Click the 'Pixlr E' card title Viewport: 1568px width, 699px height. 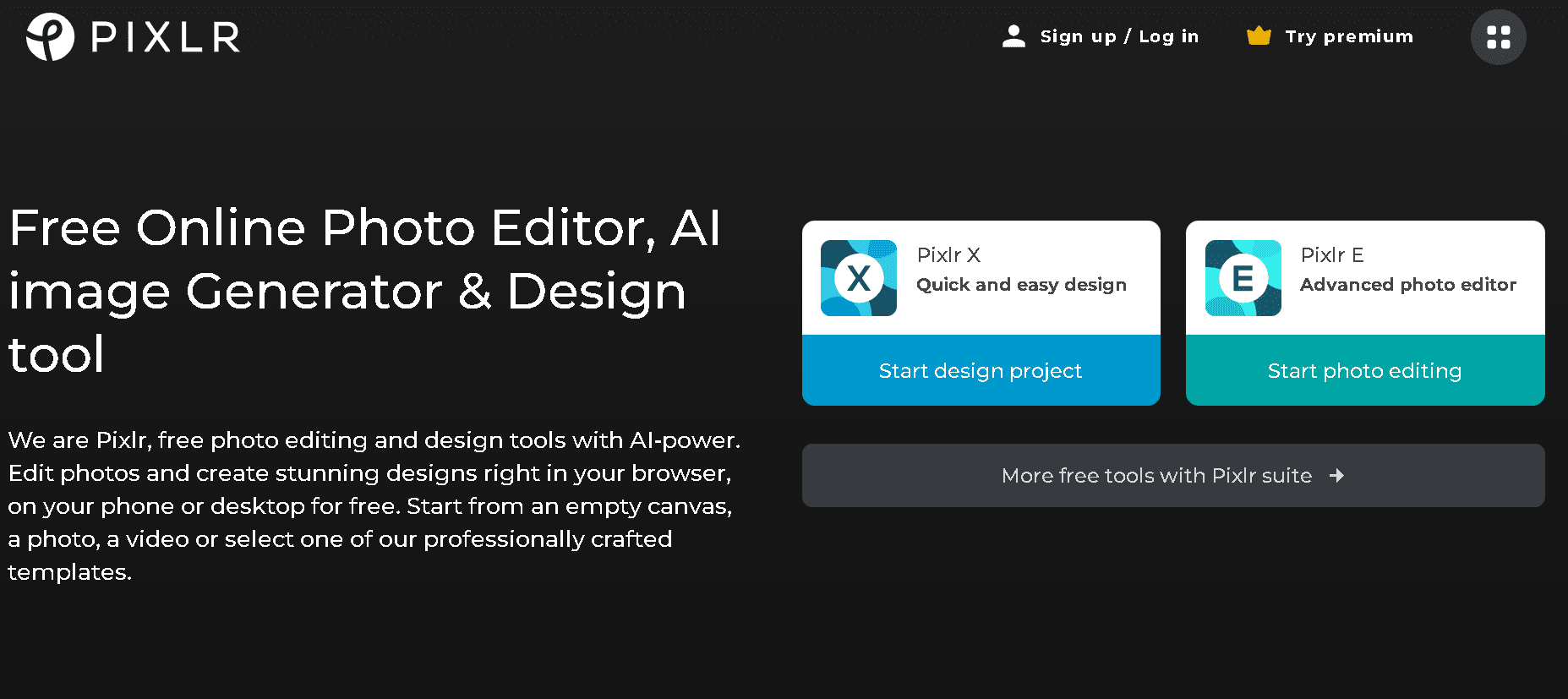[1332, 255]
